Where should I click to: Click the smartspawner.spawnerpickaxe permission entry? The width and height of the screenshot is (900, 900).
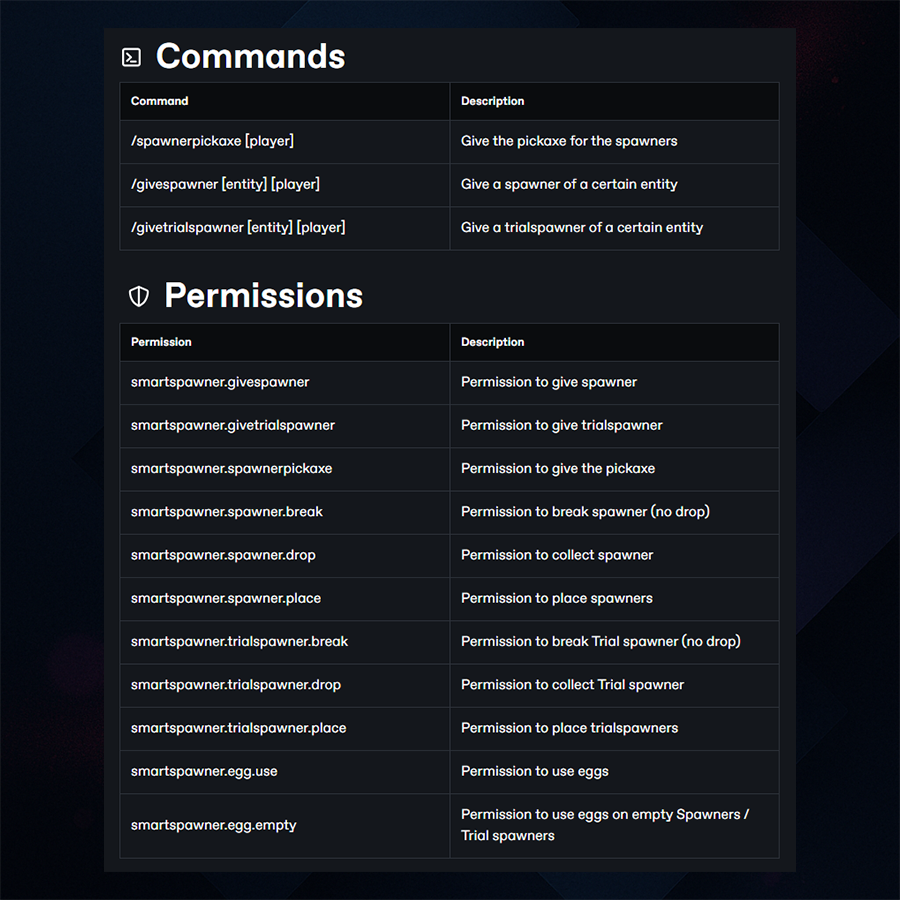pos(231,468)
